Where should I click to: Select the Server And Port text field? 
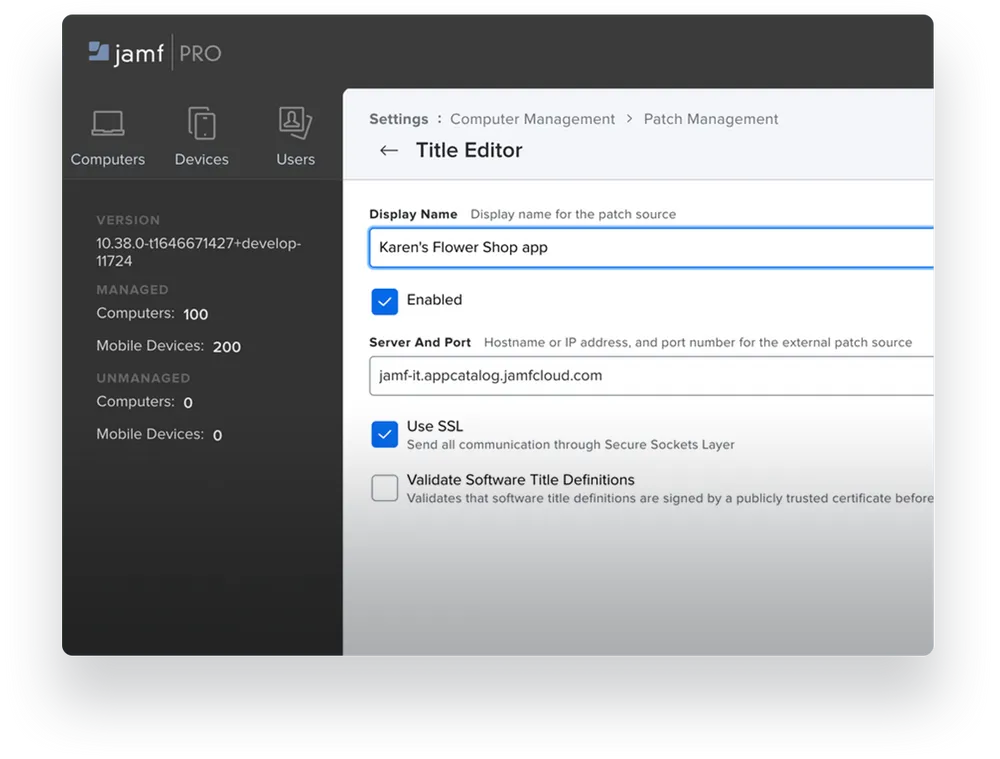(x=650, y=376)
